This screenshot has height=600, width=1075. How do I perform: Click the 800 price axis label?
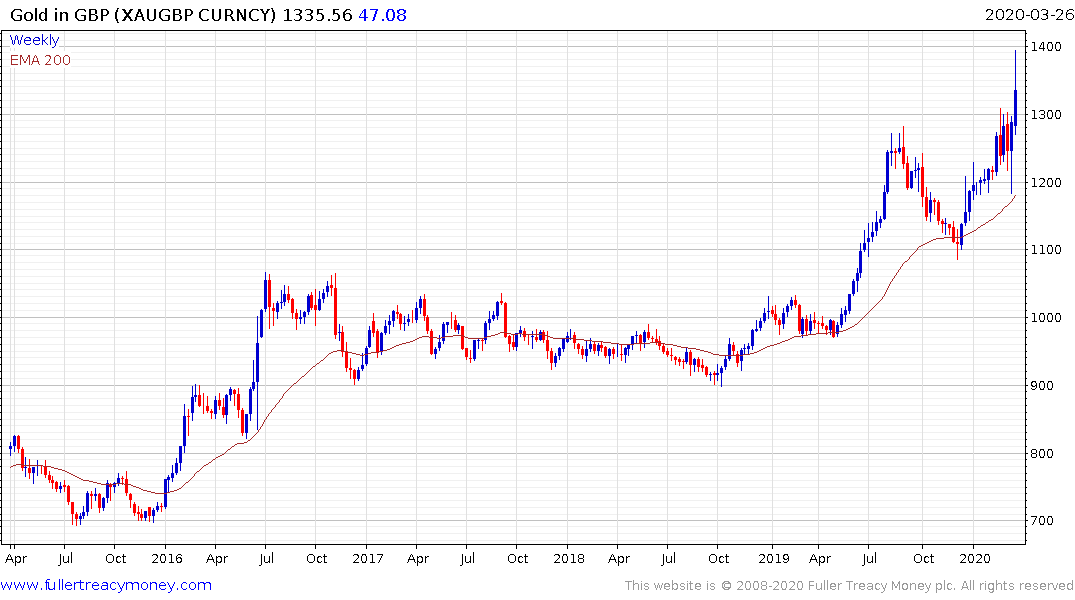1042,453
